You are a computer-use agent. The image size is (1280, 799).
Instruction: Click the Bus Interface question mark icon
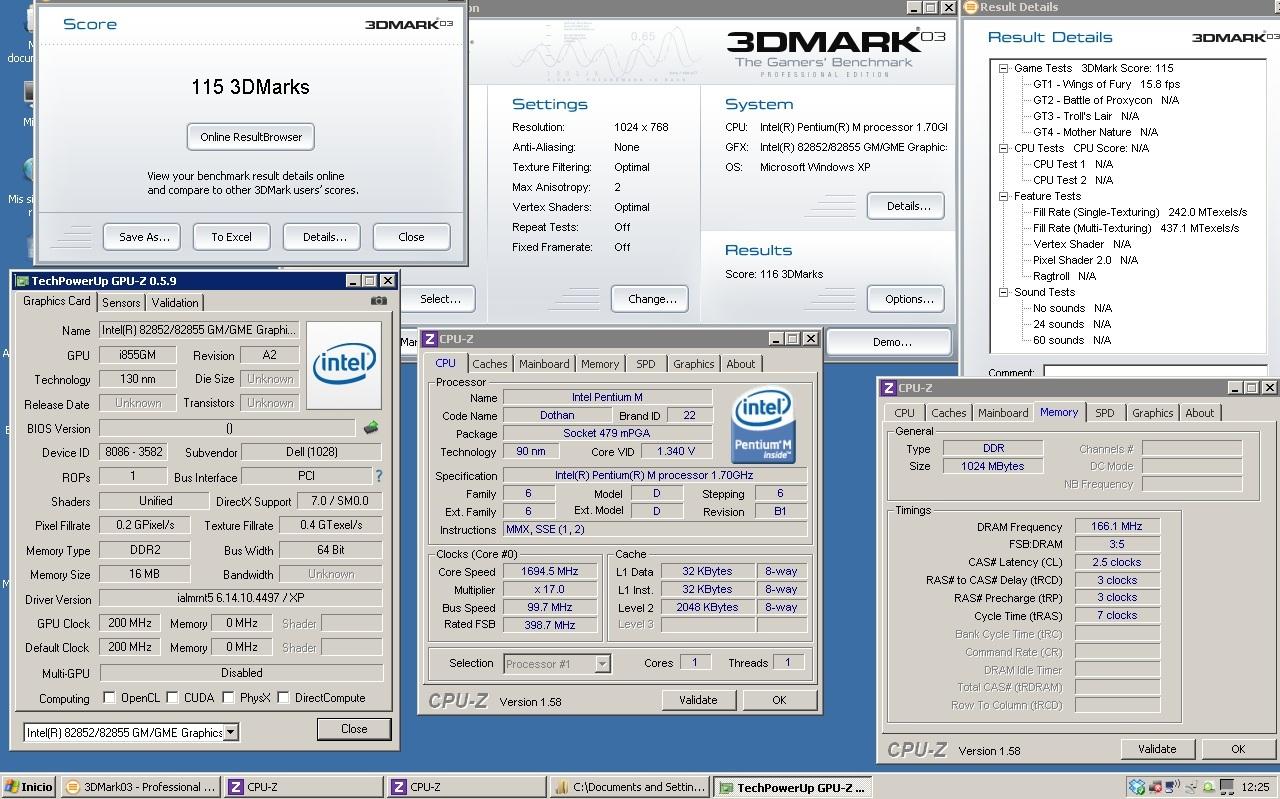[379, 477]
